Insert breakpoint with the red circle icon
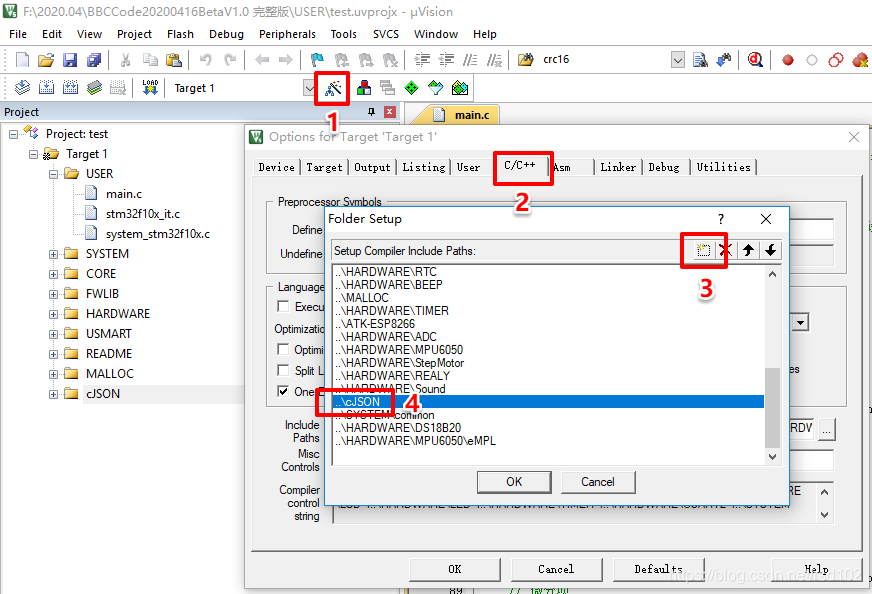This screenshot has height=594, width=872. tap(787, 60)
